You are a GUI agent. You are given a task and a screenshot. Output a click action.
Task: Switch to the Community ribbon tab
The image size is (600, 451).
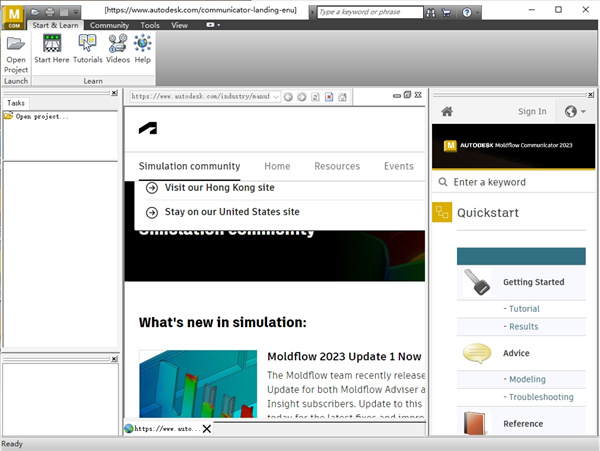109,25
